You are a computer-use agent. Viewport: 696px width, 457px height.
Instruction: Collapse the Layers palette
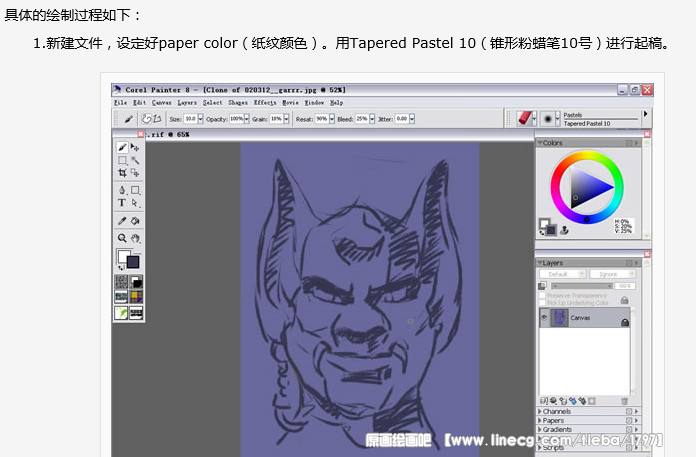[540, 263]
